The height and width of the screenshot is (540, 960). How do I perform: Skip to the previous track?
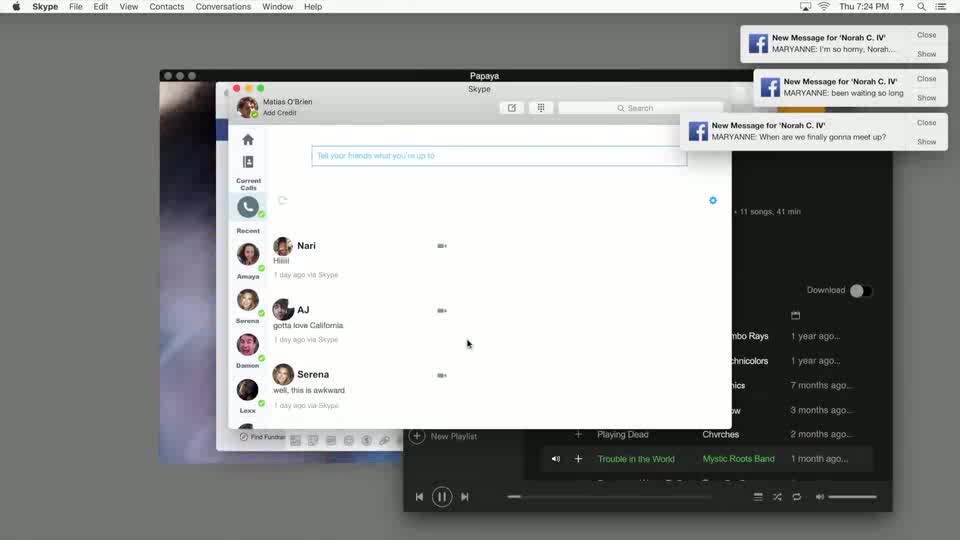pos(419,497)
